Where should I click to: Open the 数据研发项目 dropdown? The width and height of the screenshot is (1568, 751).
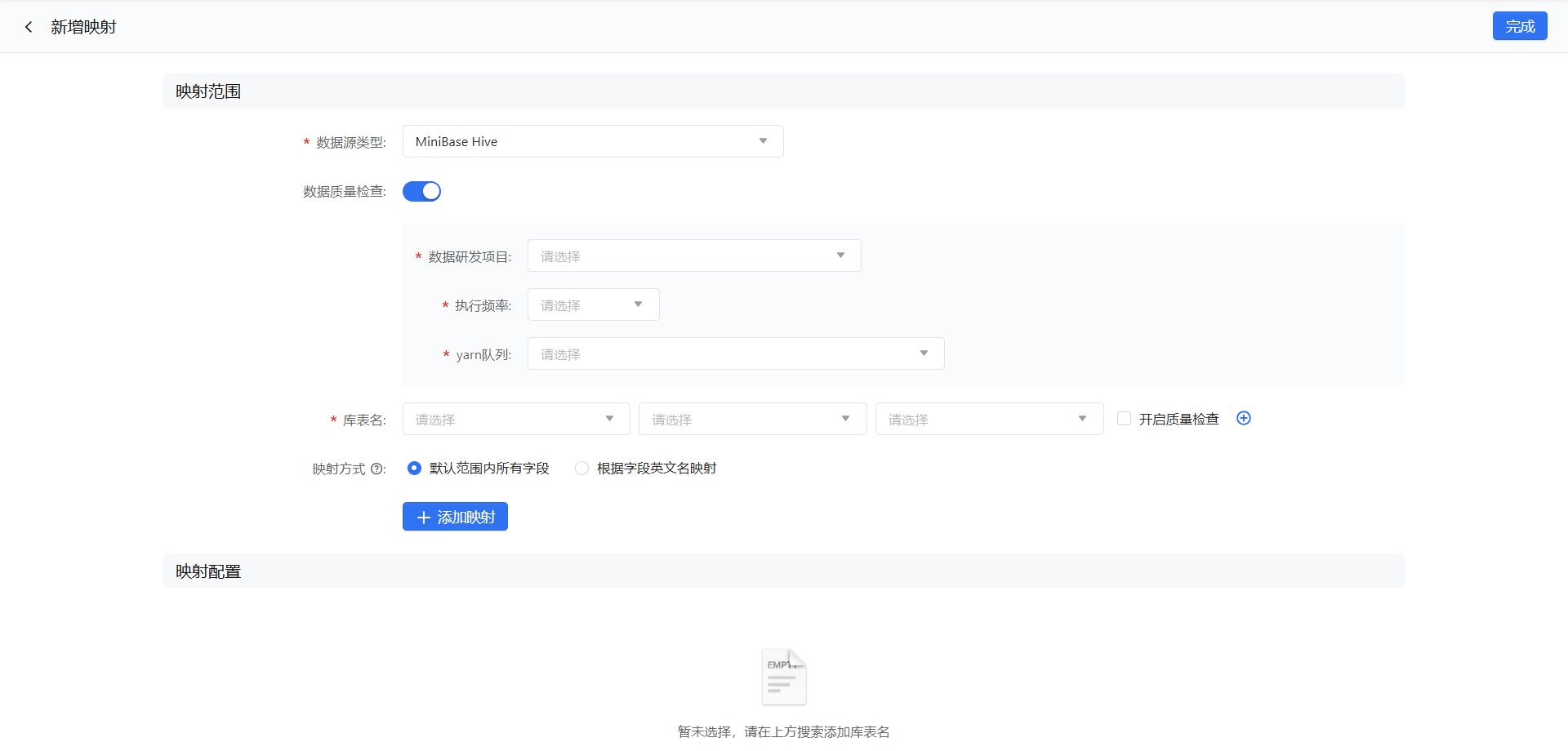pyautogui.click(x=694, y=256)
